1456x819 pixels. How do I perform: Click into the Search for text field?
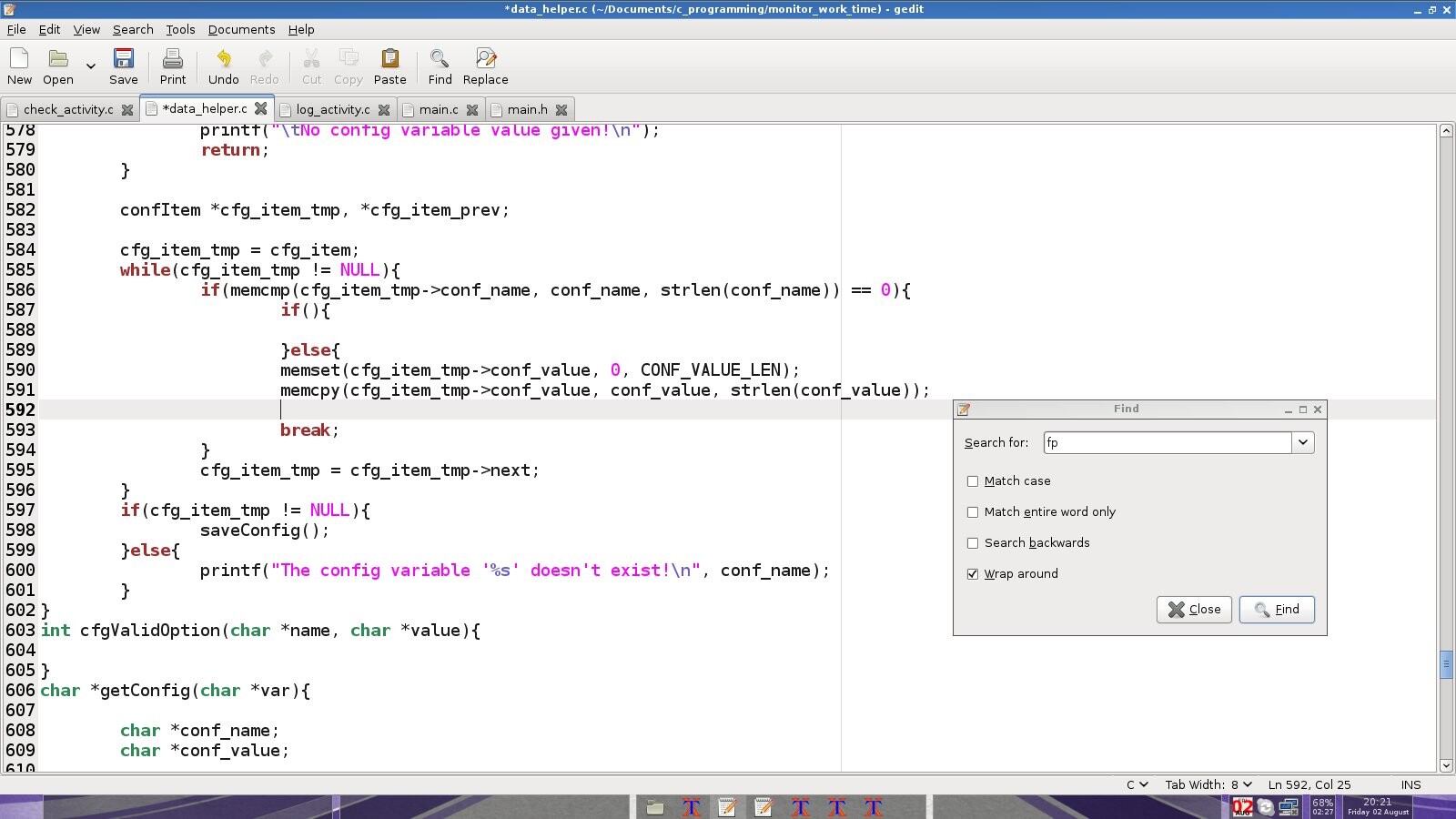click(x=1167, y=443)
